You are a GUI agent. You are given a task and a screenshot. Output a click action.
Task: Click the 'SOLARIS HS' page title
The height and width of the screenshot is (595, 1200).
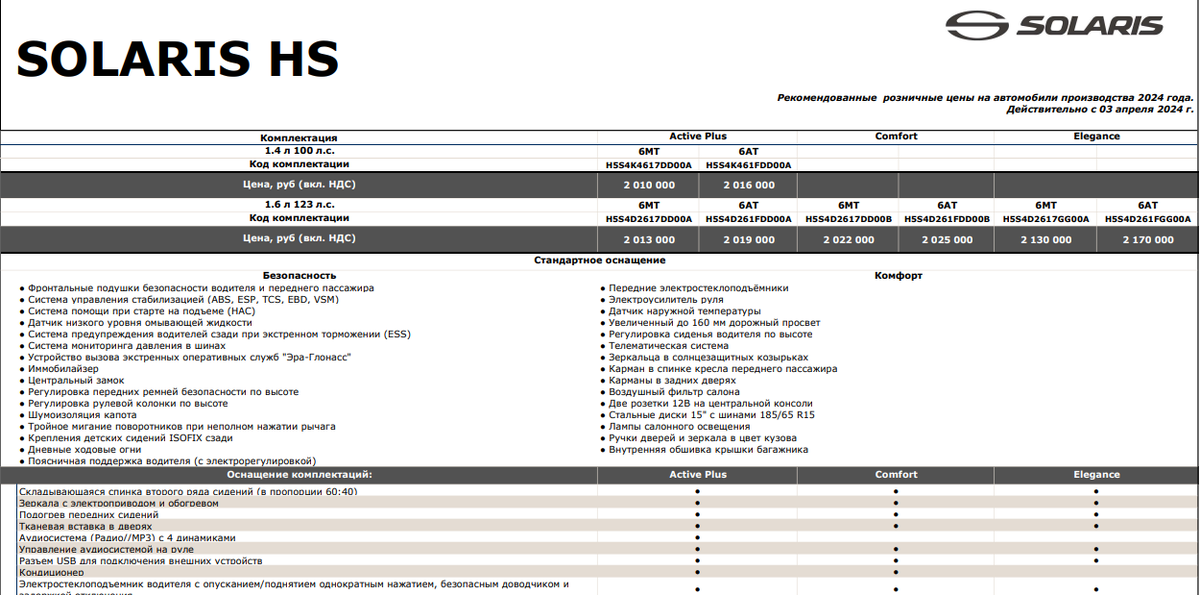pos(178,59)
